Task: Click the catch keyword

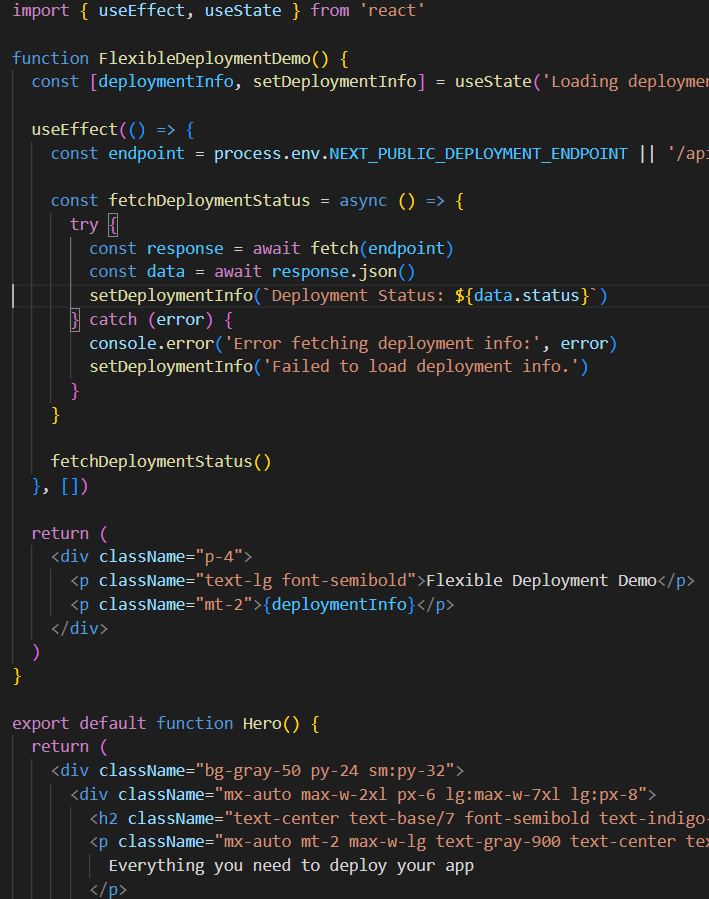Action: [x=113, y=320]
